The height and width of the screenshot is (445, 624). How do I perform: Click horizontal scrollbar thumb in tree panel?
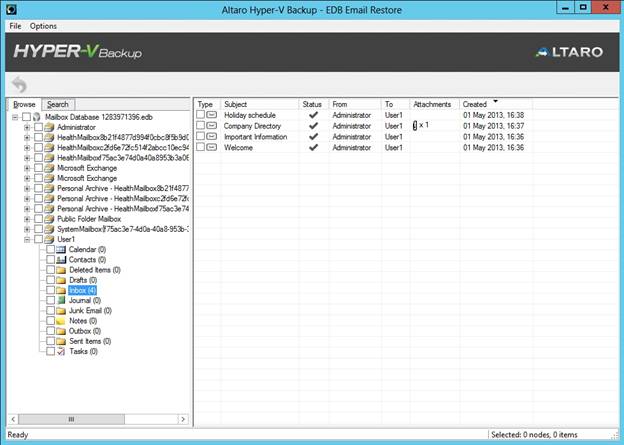71,419
